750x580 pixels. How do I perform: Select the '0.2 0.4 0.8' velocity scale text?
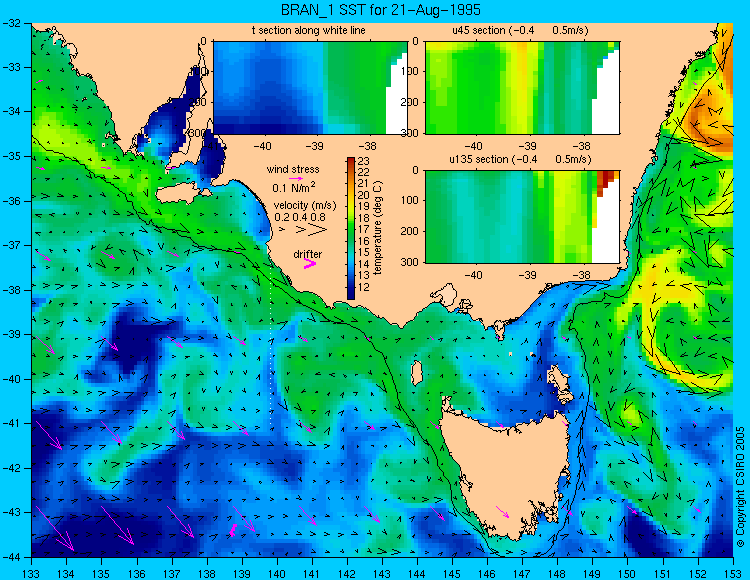300,217
